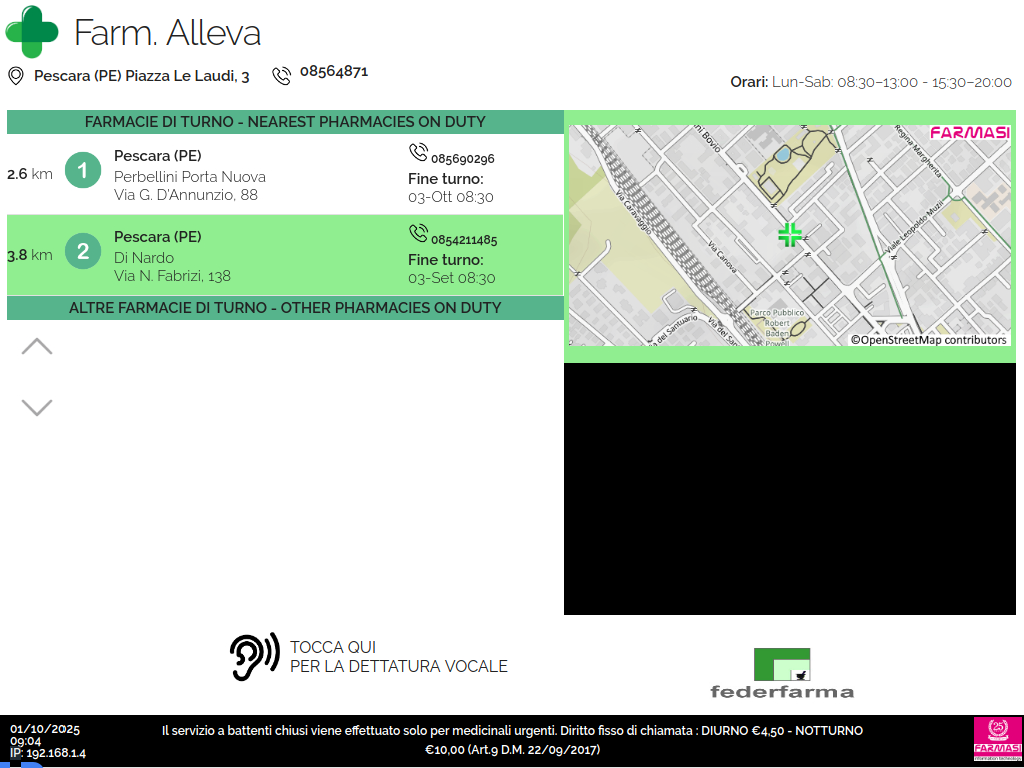This screenshot has width=1024, height=768.
Task: Click the green cross pharmacy logo
Action: (32, 32)
